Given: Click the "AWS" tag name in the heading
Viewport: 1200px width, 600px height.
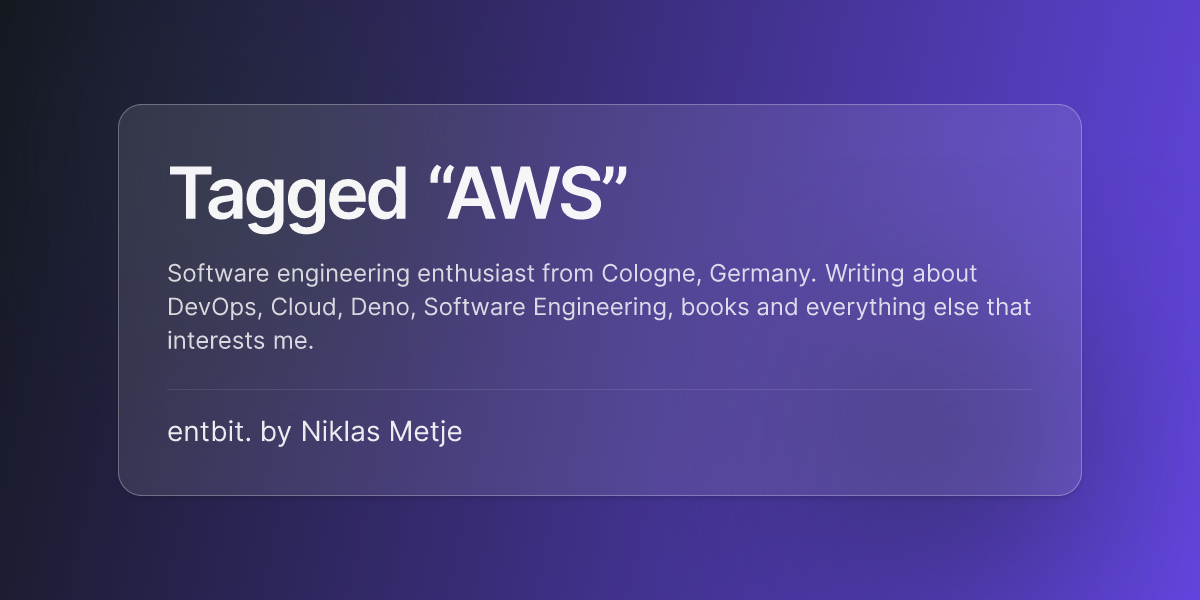Looking at the screenshot, I should coord(527,193).
